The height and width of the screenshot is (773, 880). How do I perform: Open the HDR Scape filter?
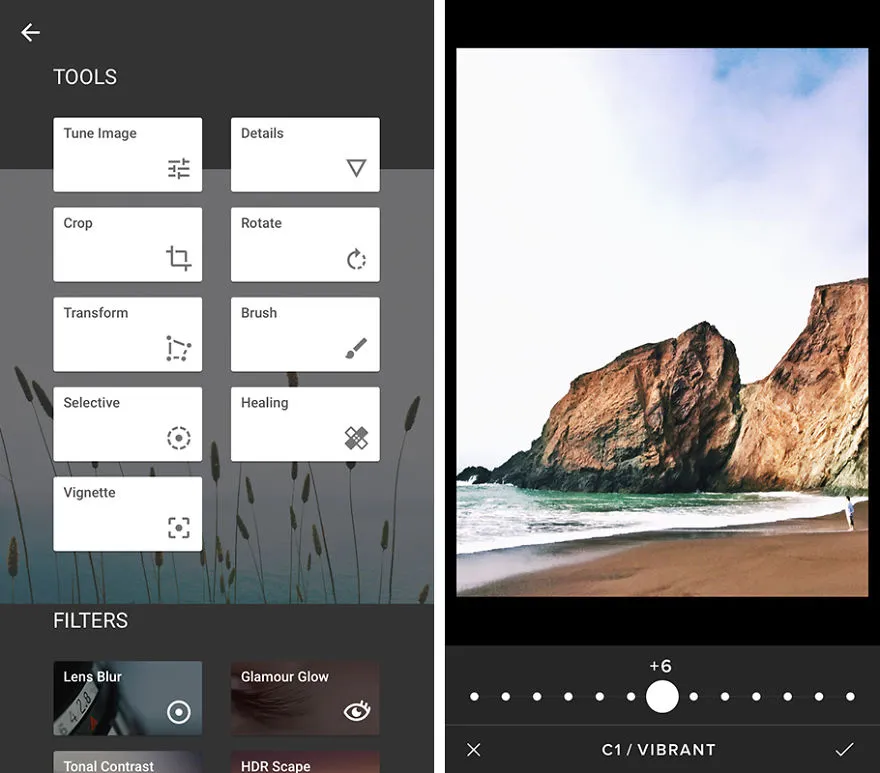point(305,762)
